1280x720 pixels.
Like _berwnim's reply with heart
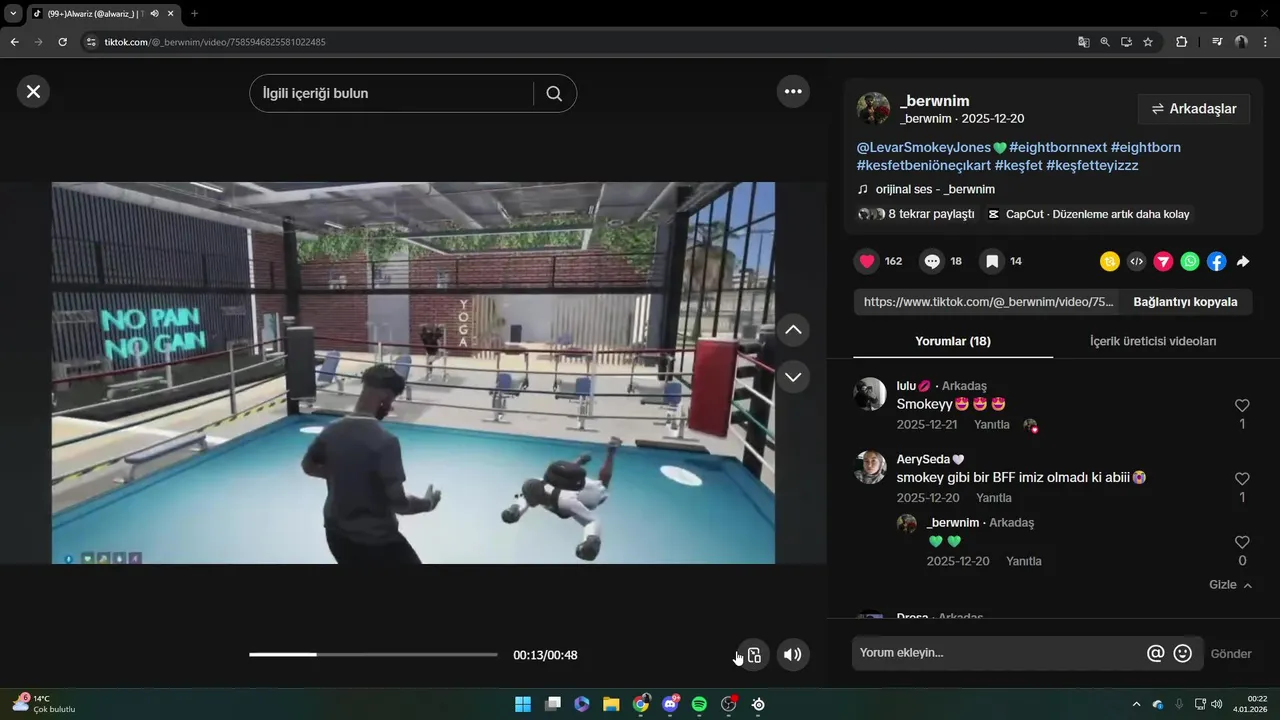[1242, 542]
